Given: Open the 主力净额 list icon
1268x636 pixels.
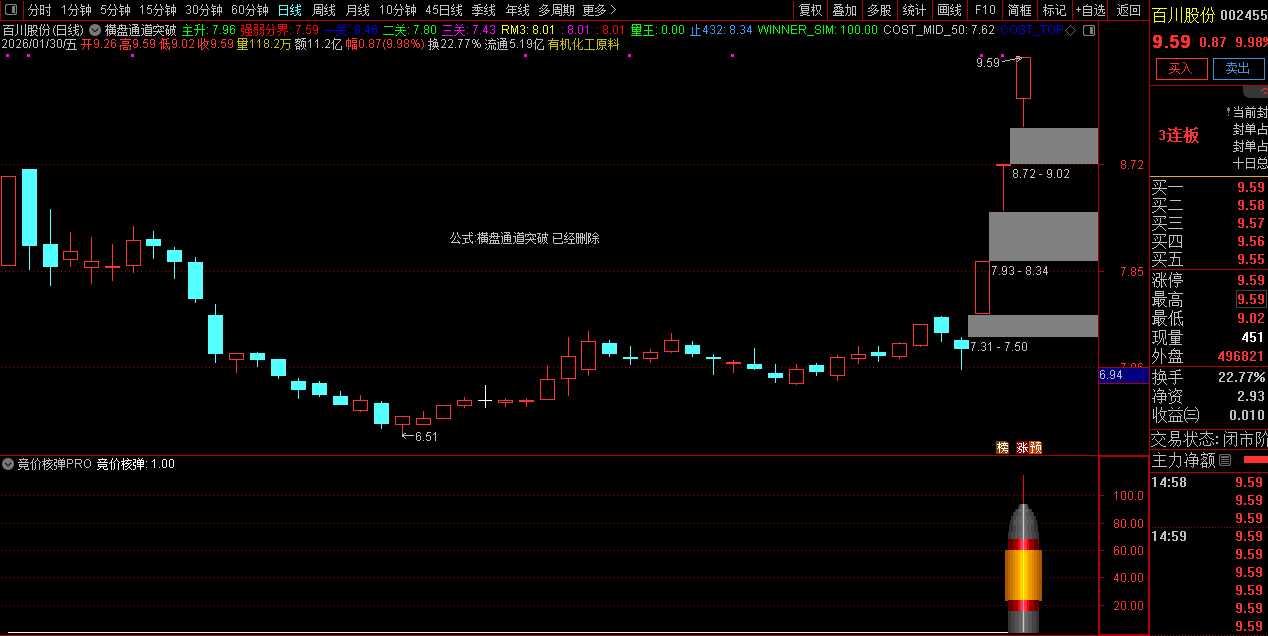Looking at the screenshot, I should pos(1225,460).
